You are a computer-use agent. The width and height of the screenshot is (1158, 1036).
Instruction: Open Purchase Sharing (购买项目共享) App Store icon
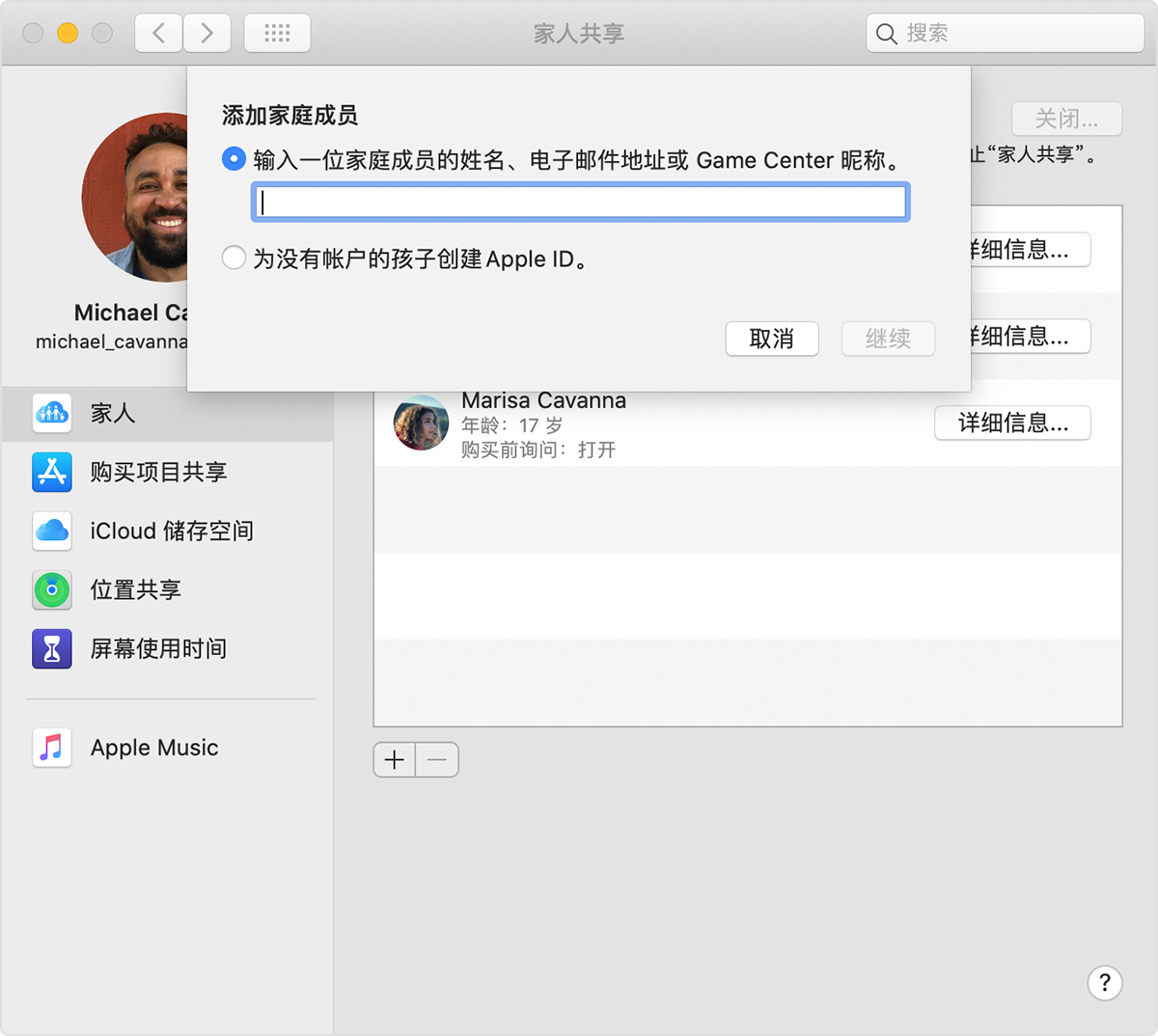pos(52,472)
